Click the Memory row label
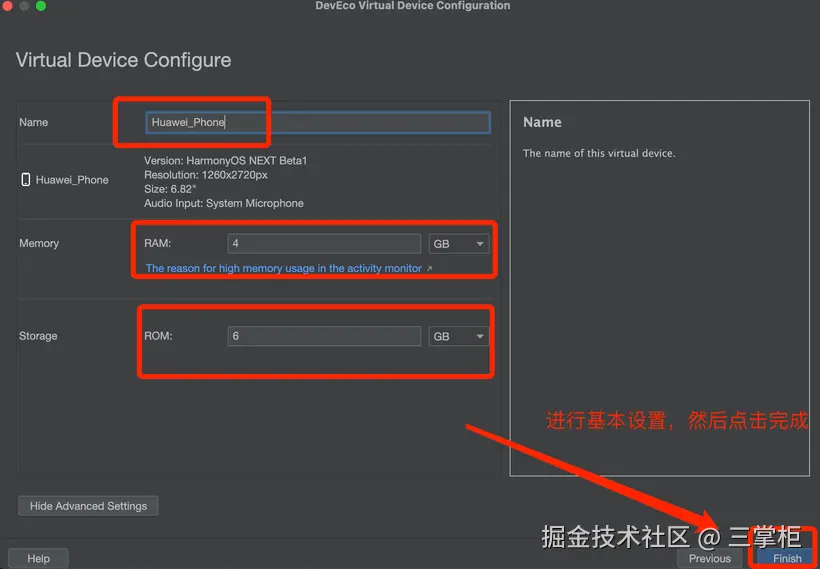Screen dimensions: 820x569 click(39, 243)
